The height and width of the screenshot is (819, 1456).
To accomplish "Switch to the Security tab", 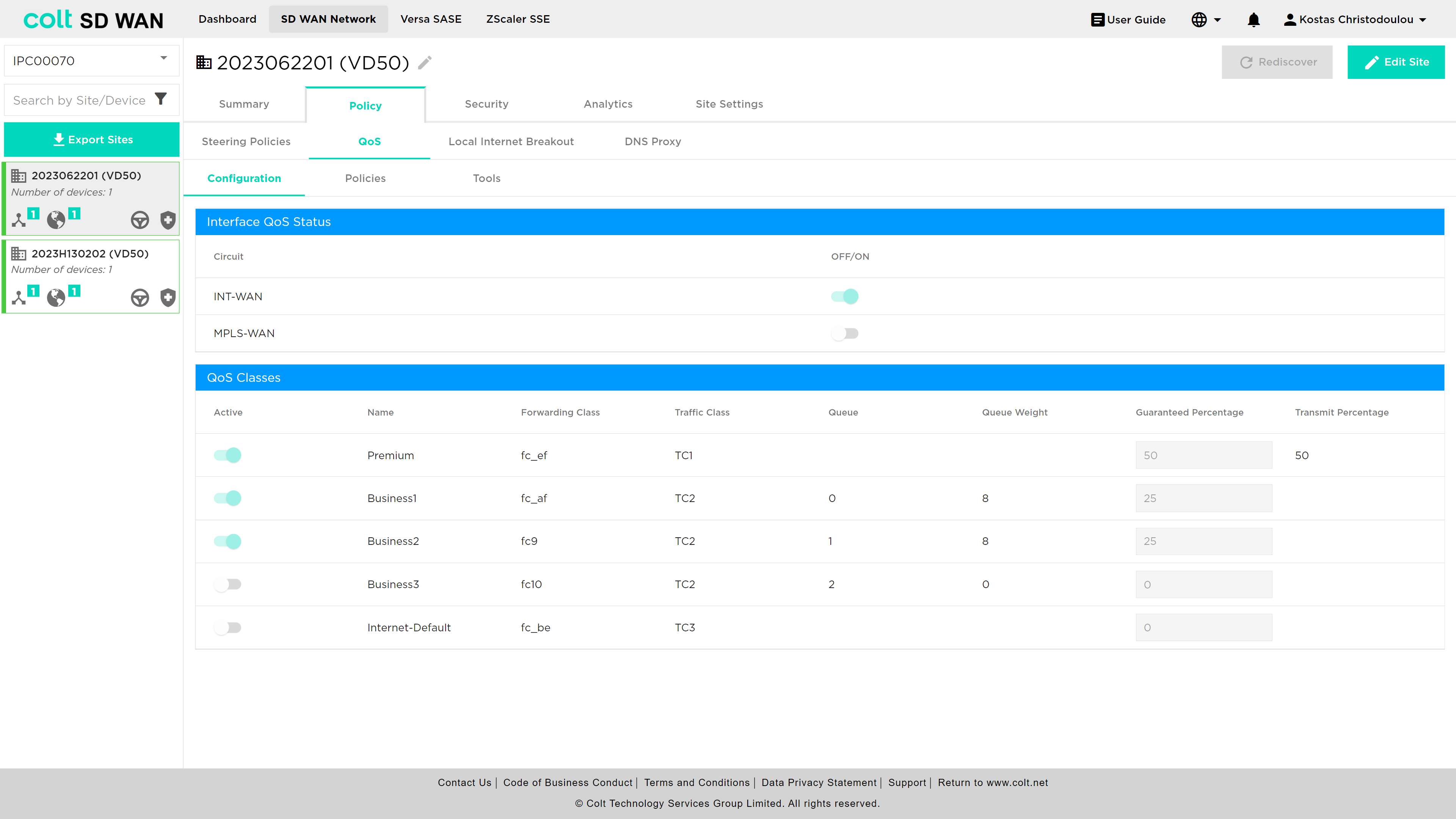I will pyautogui.click(x=486, y=104).
